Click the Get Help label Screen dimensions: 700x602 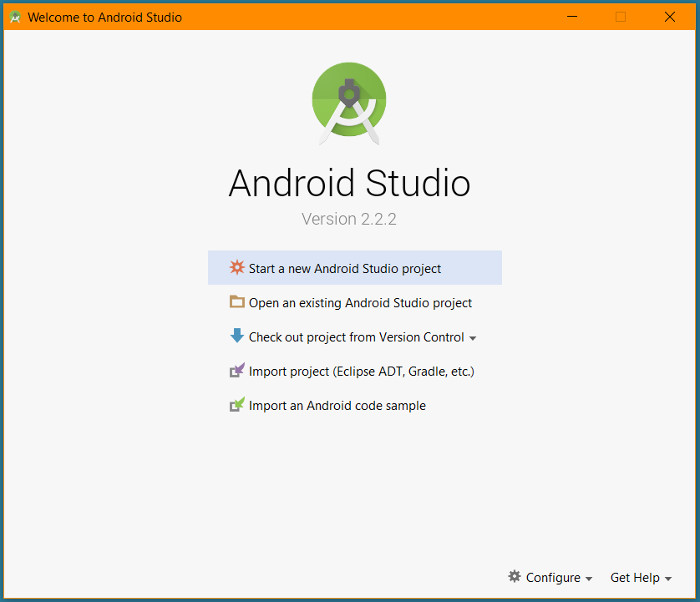click(x=635, y=577)
